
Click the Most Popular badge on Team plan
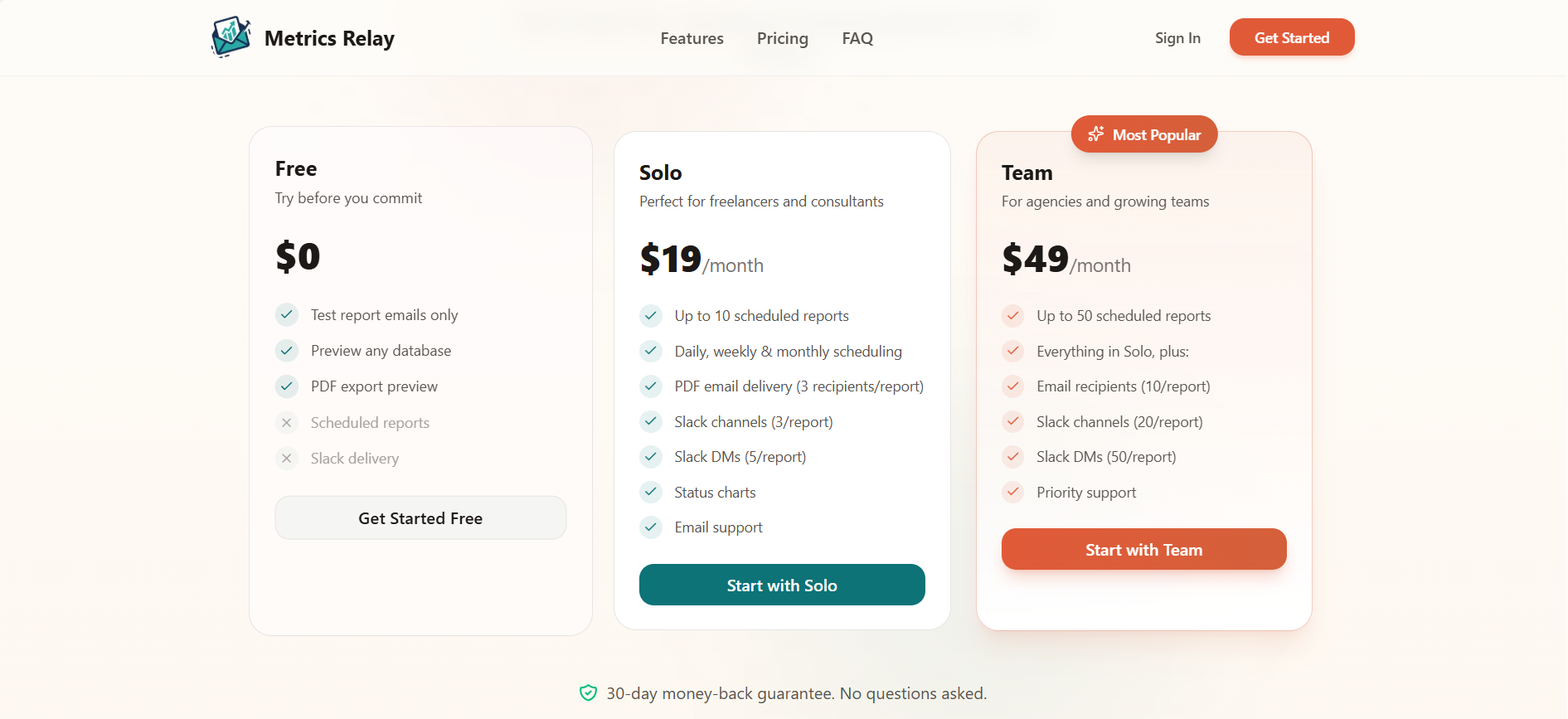pyautogui.click(x=1143, y=134)
